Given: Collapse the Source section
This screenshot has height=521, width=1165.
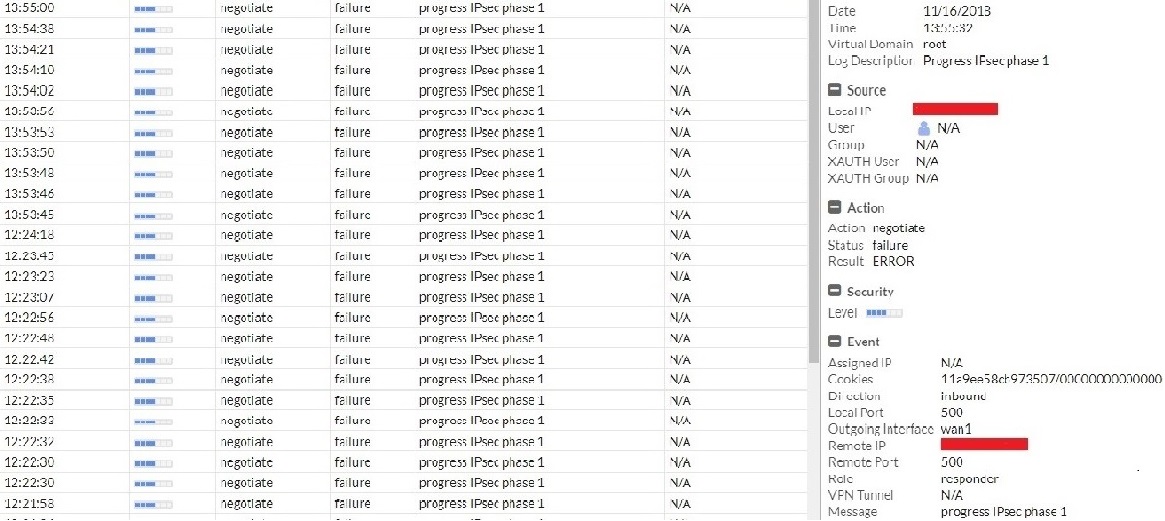Looking at the screenshot, I should click(835, 91).
